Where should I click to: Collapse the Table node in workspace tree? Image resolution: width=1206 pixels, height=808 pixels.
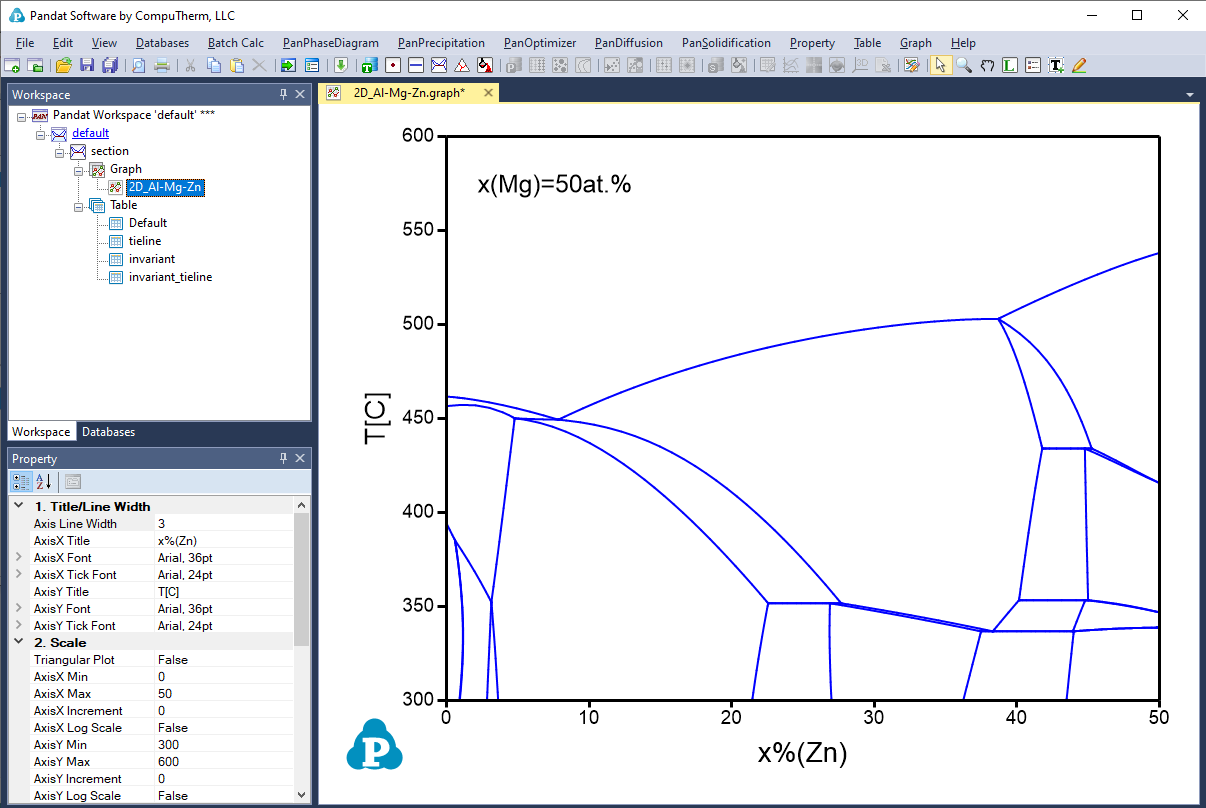pos(80,206)
